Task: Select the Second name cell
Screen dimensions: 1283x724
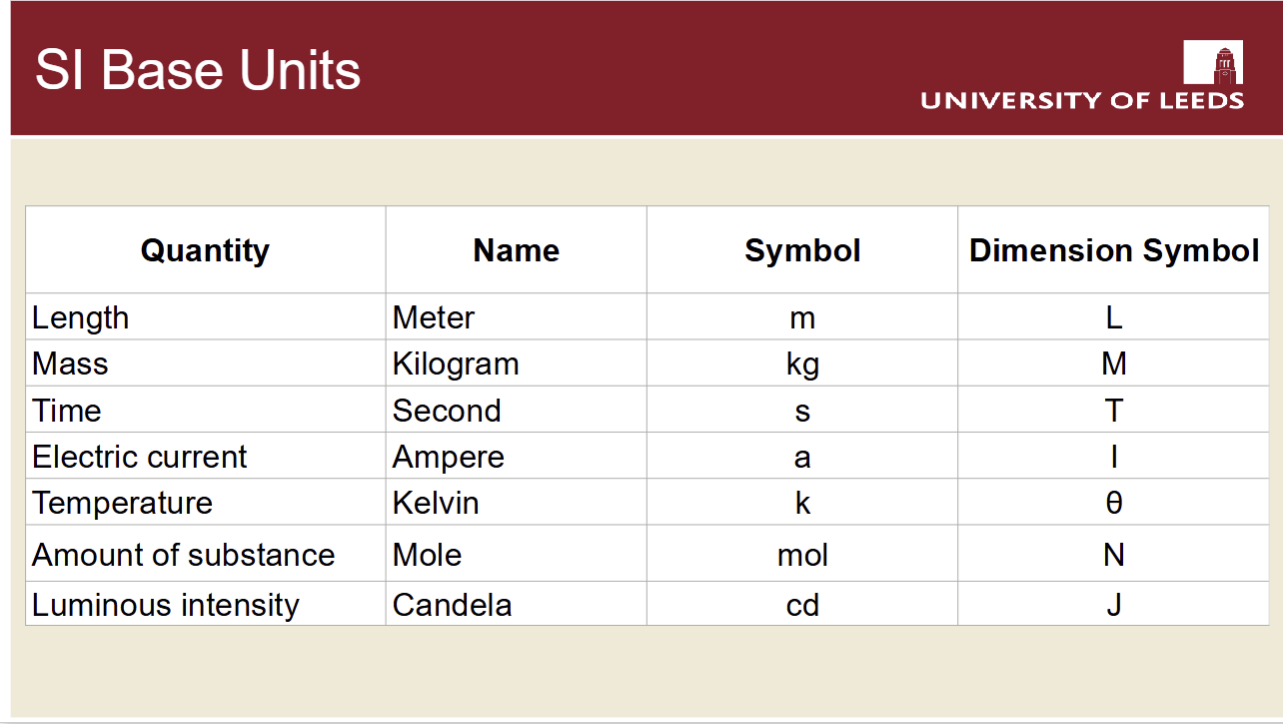Action: 516,410
